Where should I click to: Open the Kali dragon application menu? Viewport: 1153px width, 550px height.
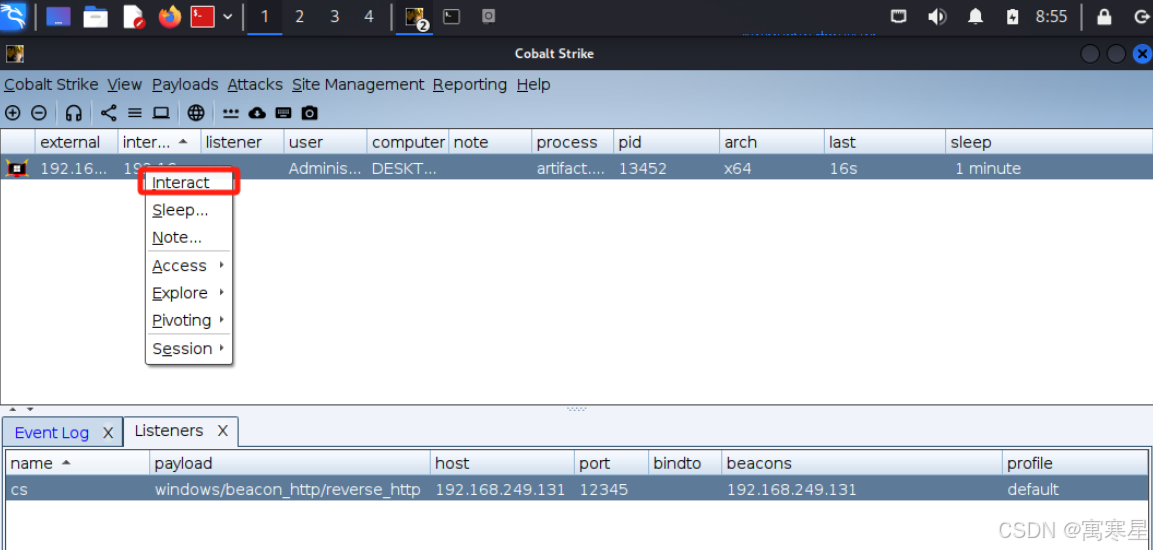[13, 16]
